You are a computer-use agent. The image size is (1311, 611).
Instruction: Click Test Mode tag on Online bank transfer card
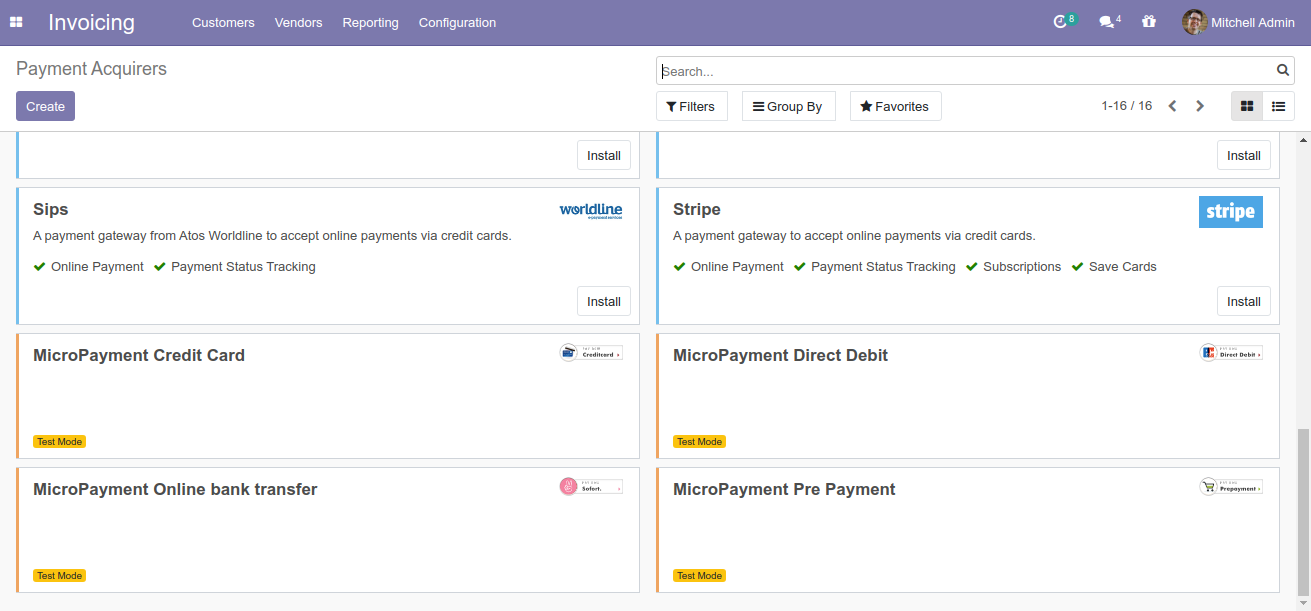click(59, 575)
